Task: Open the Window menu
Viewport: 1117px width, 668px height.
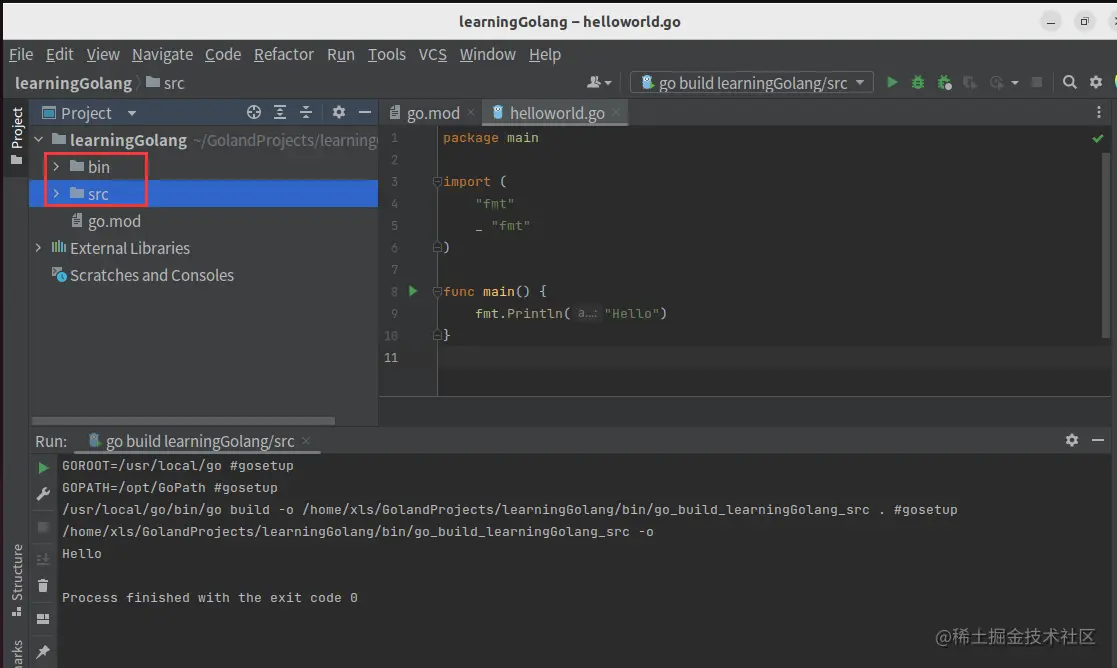Action: [x=487, y=54]
